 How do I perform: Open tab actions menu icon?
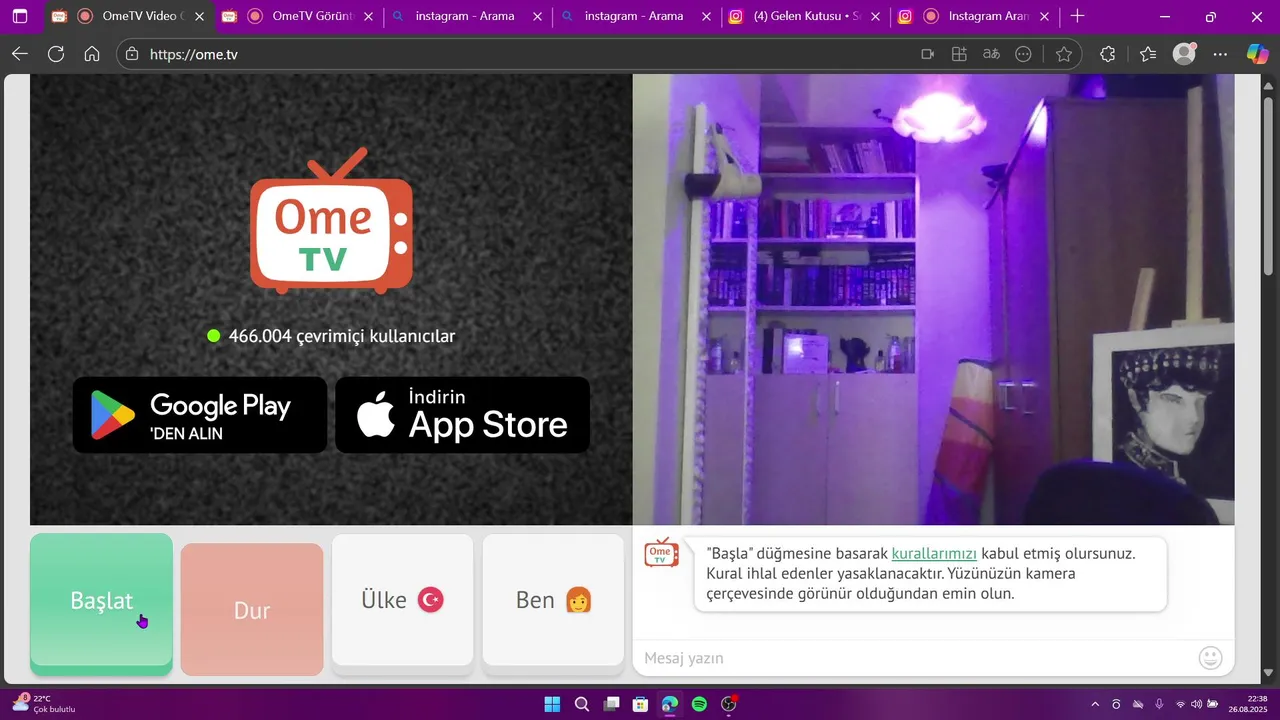19,16
